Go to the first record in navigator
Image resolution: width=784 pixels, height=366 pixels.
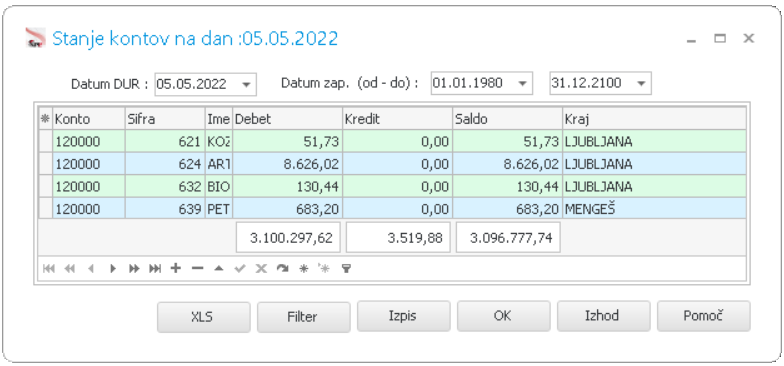(x=48, y=269)
